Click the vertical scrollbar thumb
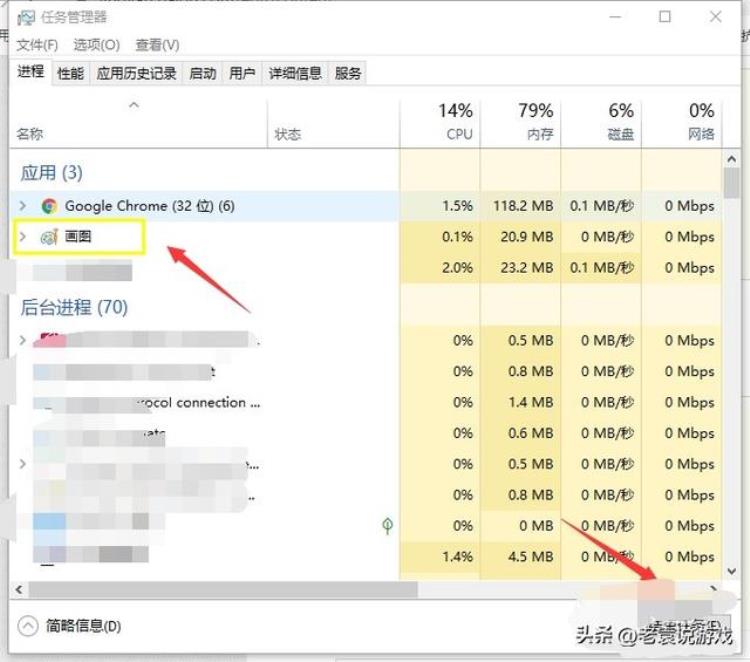Viewport: 750px width, 662px height. click(731, 183)
